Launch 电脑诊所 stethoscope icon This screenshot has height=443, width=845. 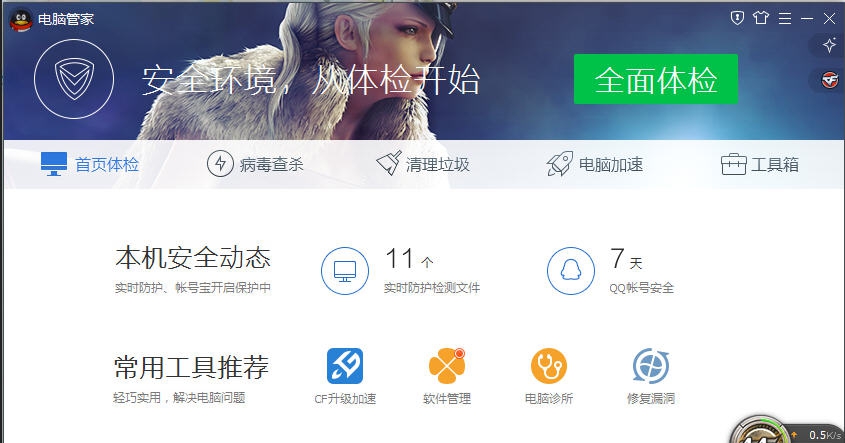point(549,365)
